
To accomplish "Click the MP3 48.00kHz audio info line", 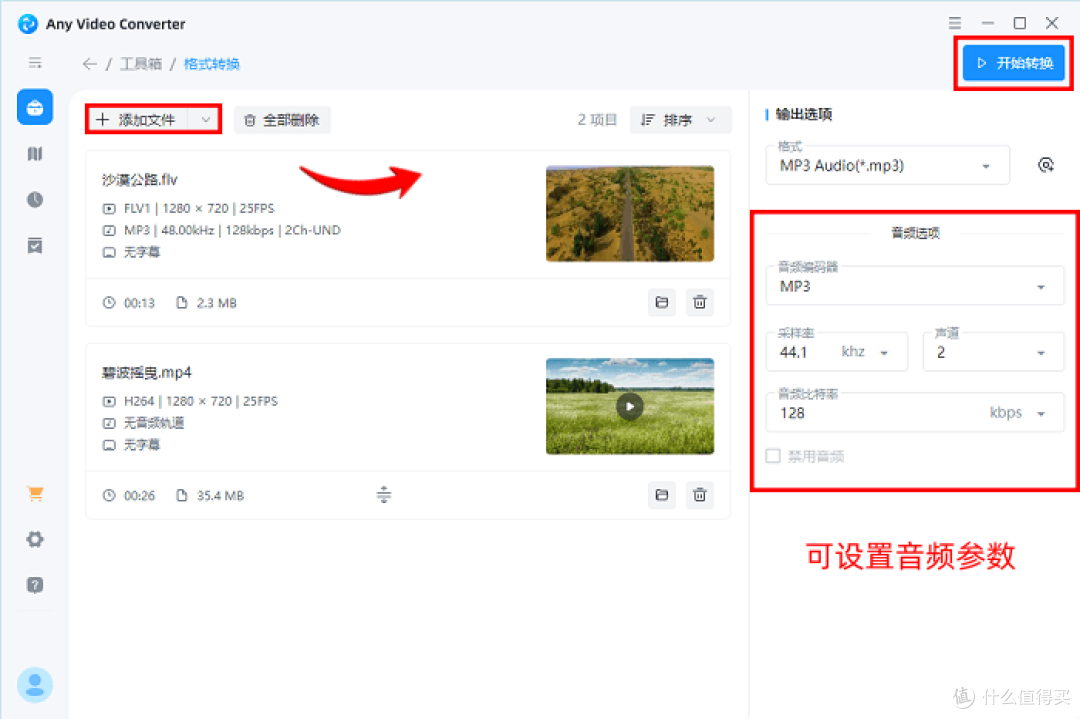I will tap(232, 230).
